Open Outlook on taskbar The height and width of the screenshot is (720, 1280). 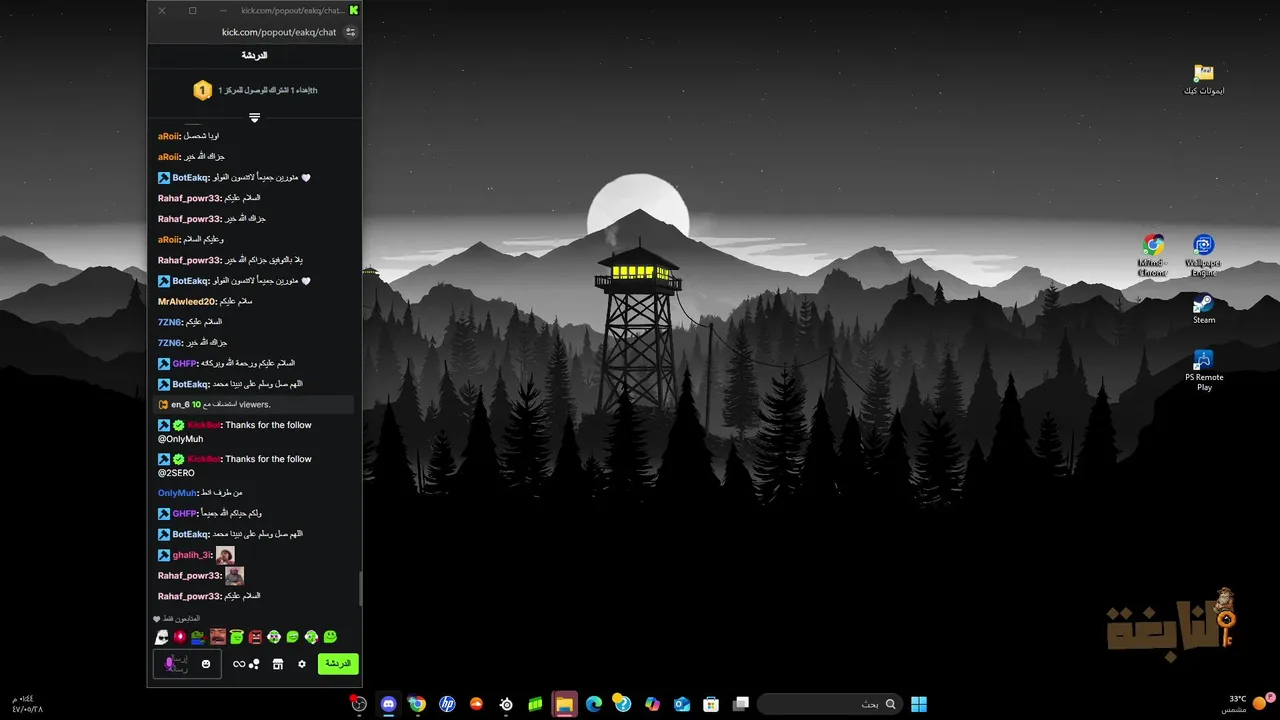(x=682, y=704)
